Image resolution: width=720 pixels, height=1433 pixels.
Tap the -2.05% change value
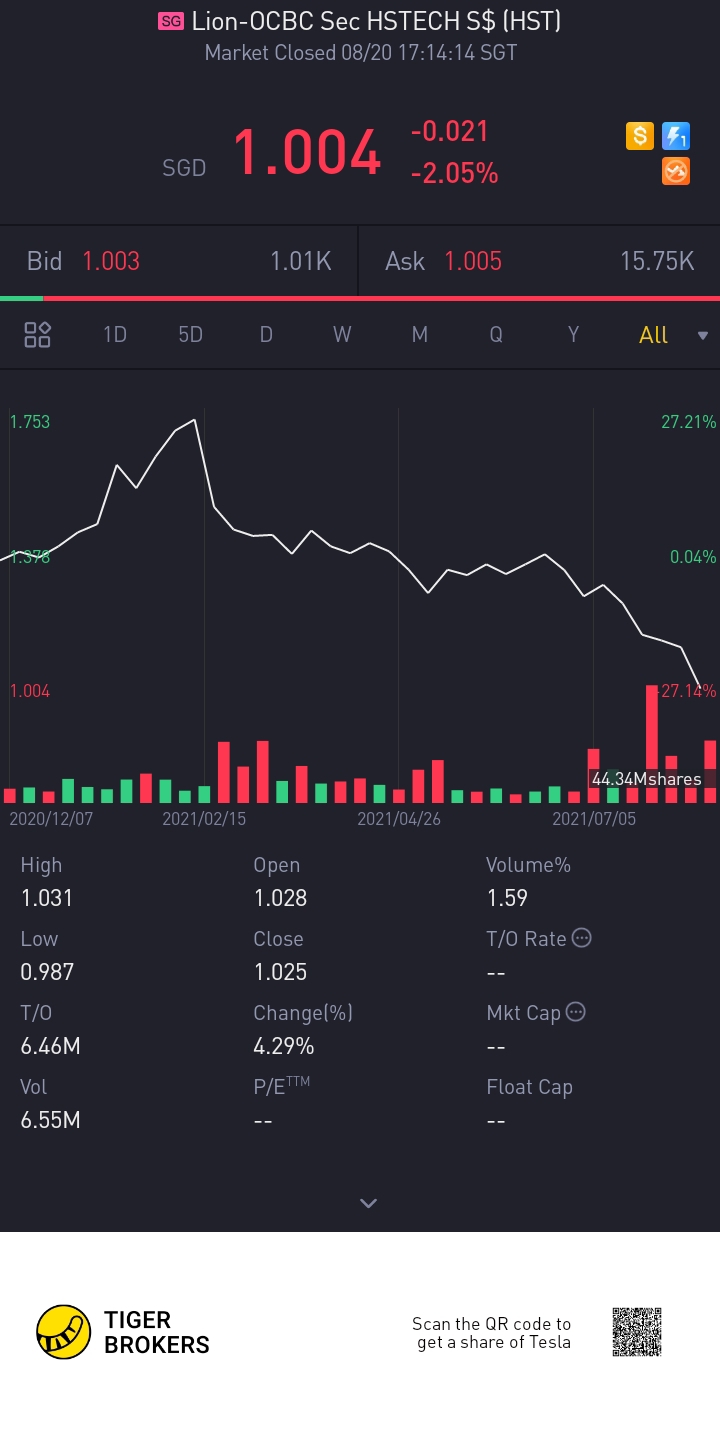(454, 174)
